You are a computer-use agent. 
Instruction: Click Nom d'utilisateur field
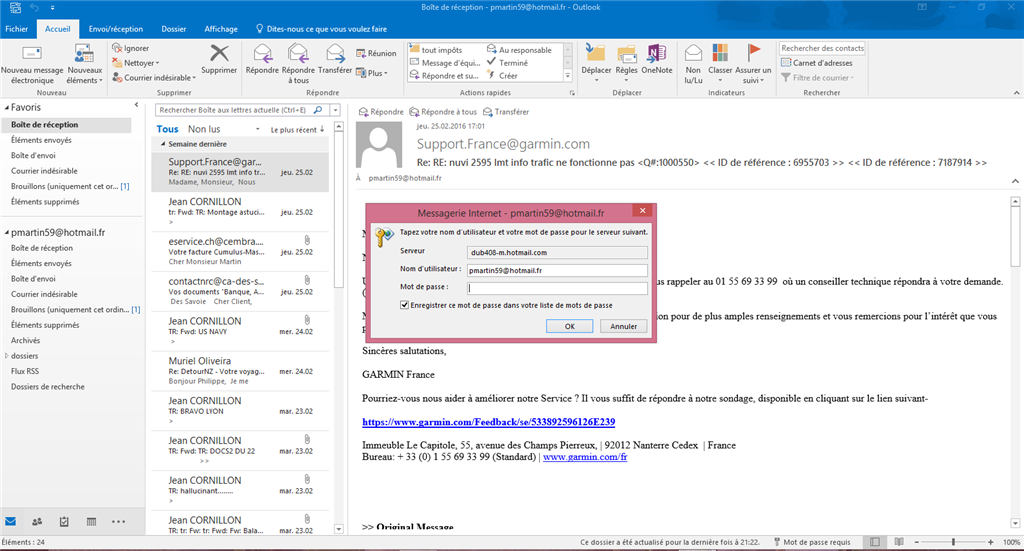coord(557,270)
